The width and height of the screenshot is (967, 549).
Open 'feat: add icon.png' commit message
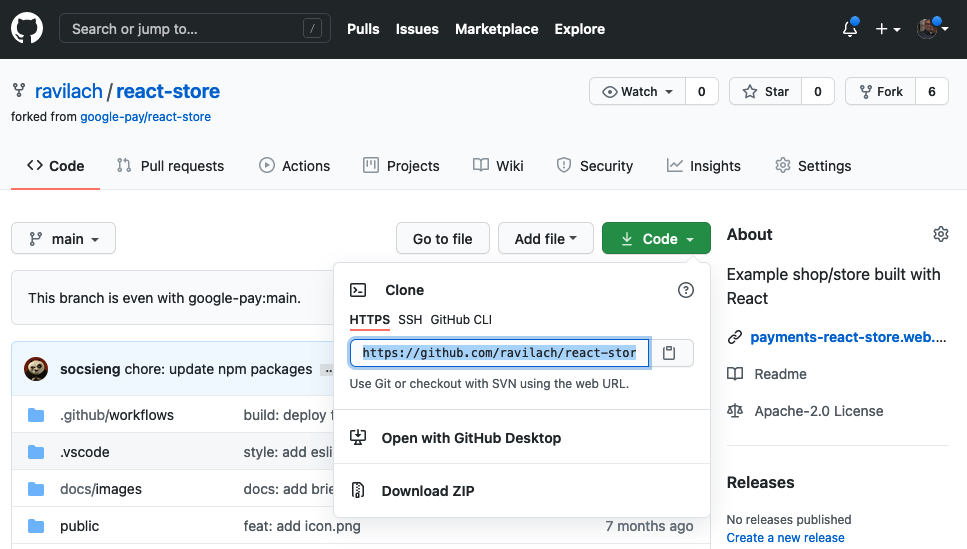(302, 526)
